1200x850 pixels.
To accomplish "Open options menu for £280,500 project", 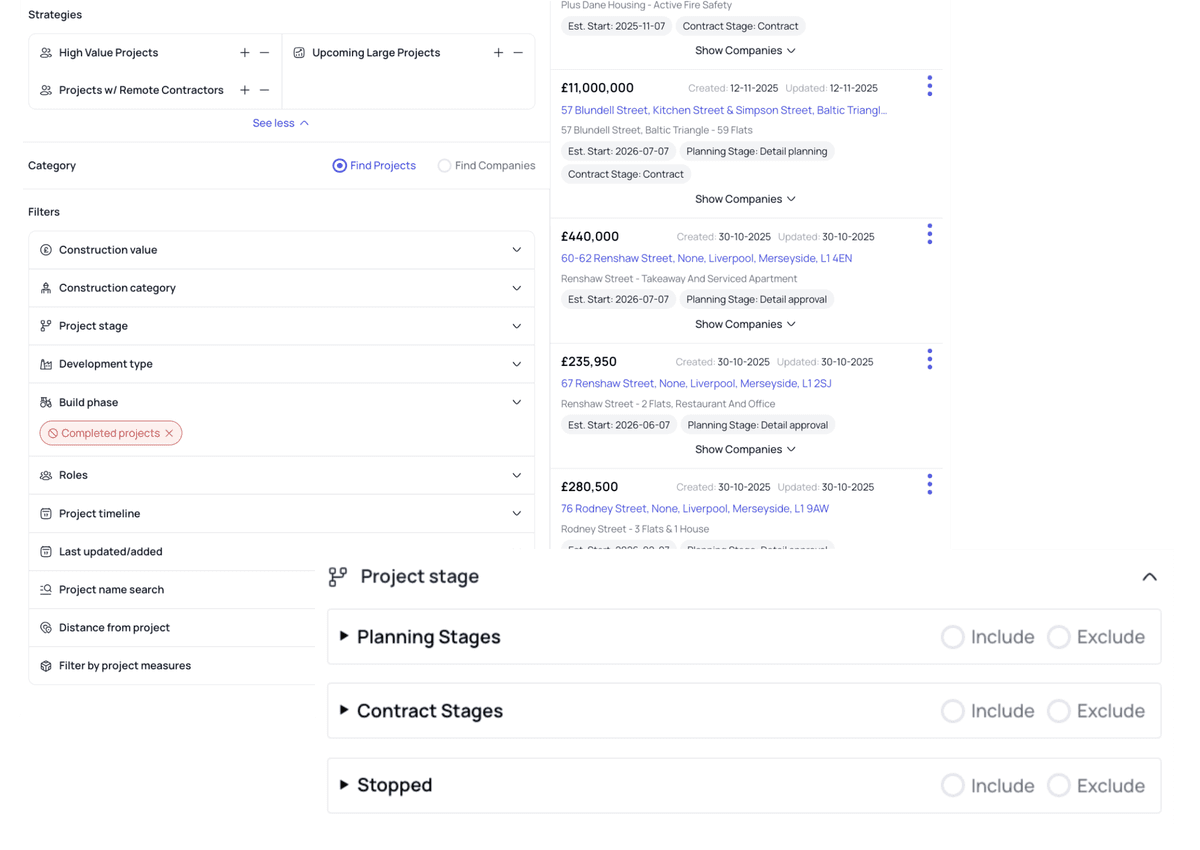I will click(x=929, y=484).
